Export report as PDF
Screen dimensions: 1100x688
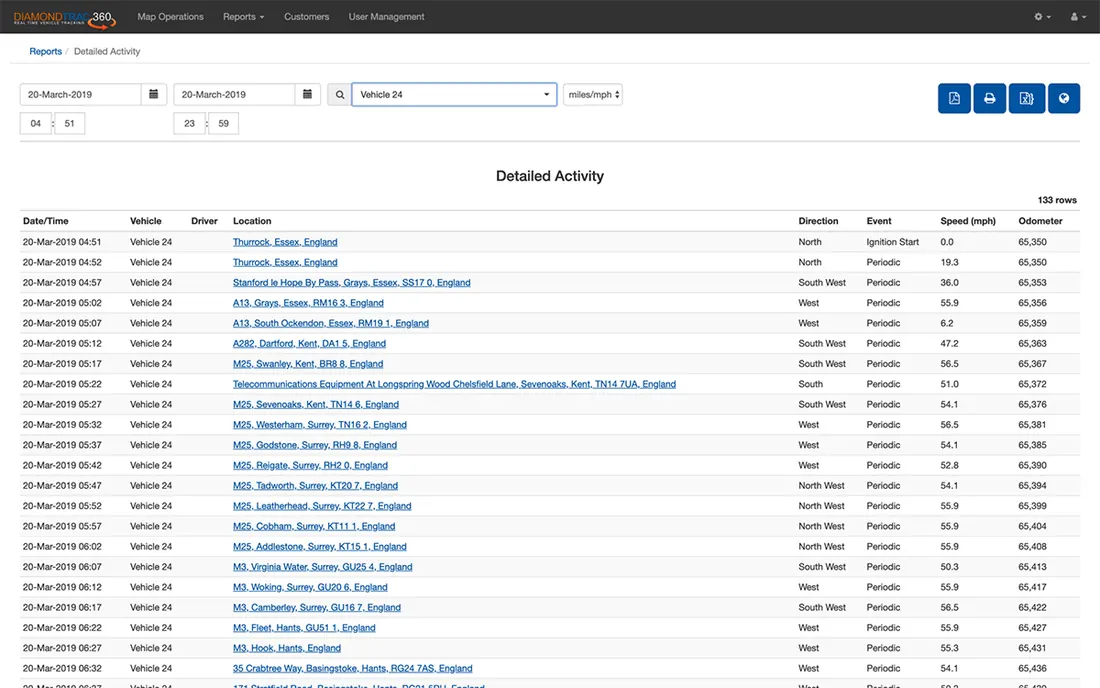click(954, 98)
